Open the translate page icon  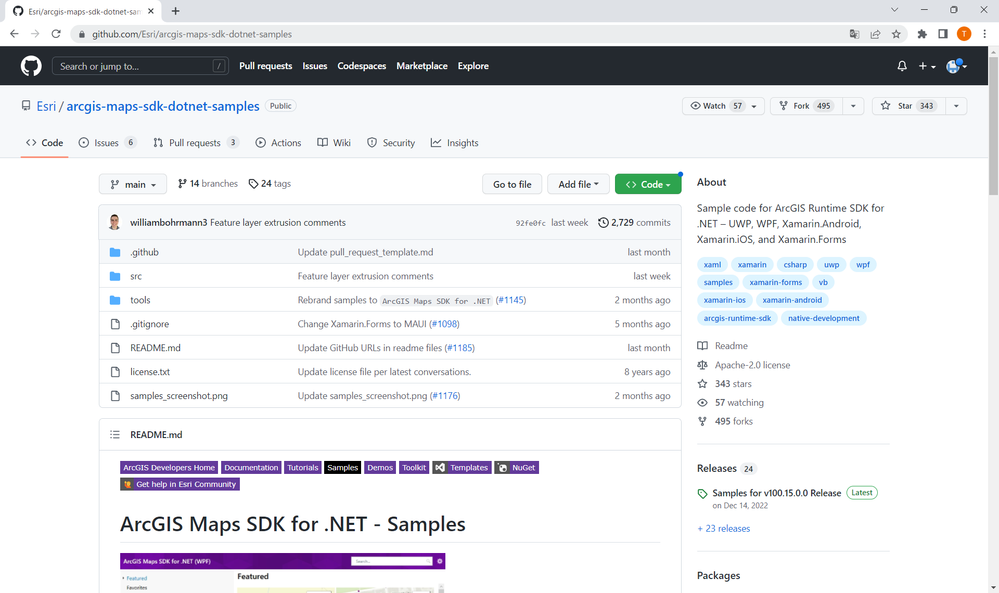[854, 34]
